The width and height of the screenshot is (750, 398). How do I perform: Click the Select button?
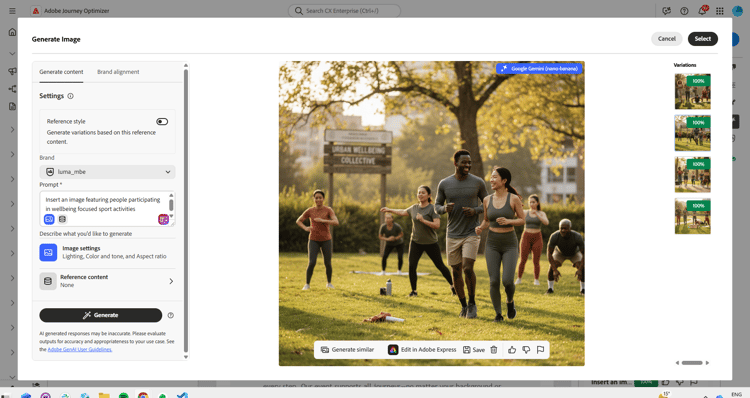point(703,39)
